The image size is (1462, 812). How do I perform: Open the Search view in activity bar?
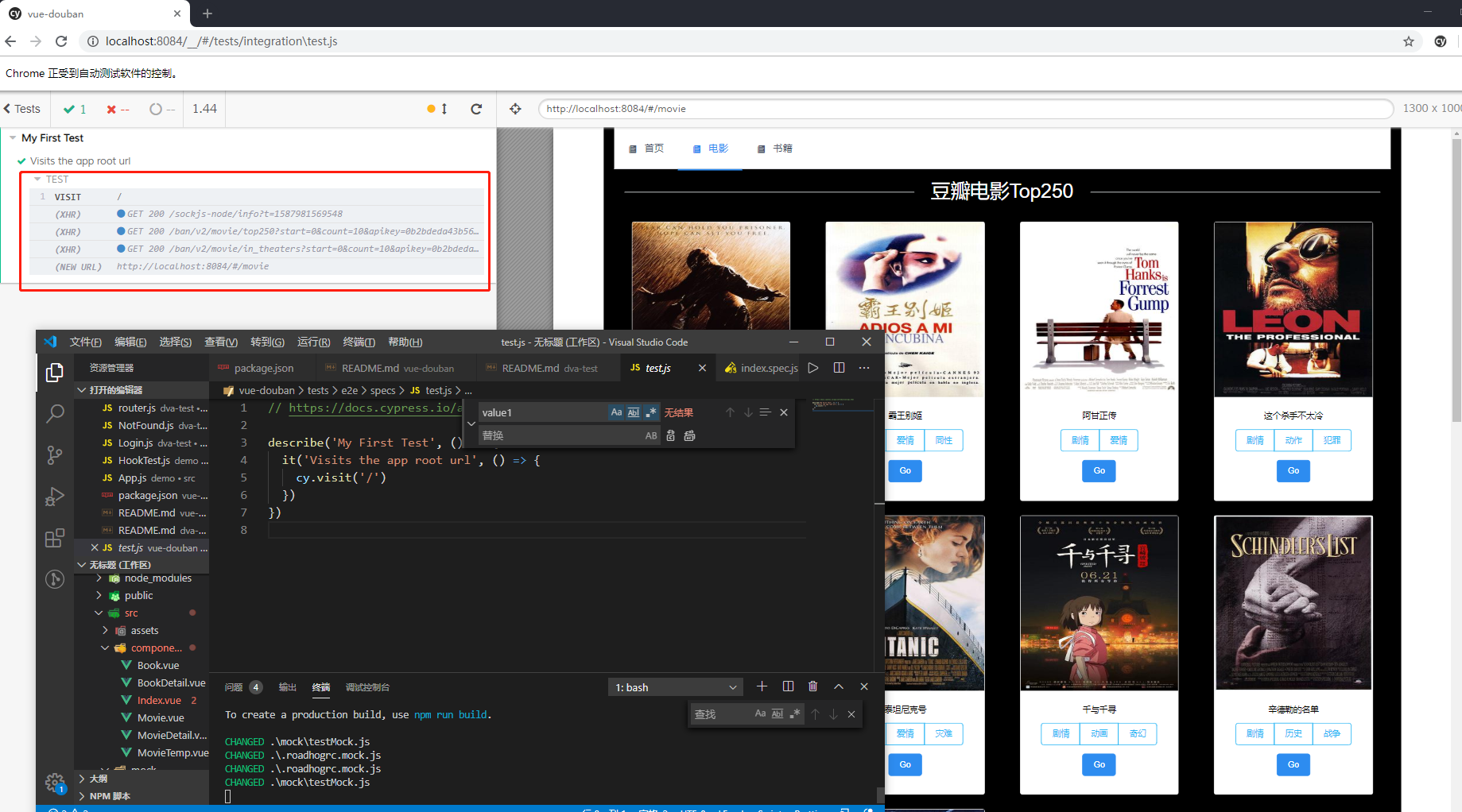coord(54,413)
